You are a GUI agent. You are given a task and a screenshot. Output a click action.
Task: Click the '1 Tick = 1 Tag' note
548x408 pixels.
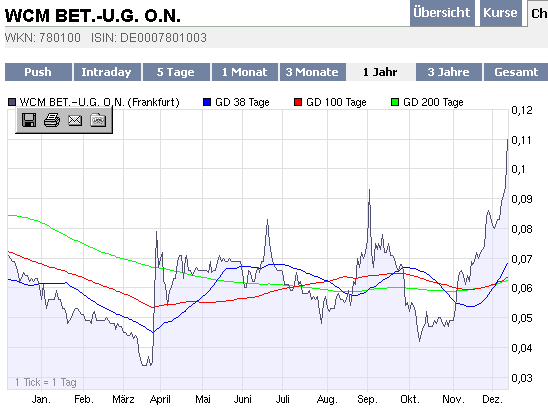click(45, 382)
